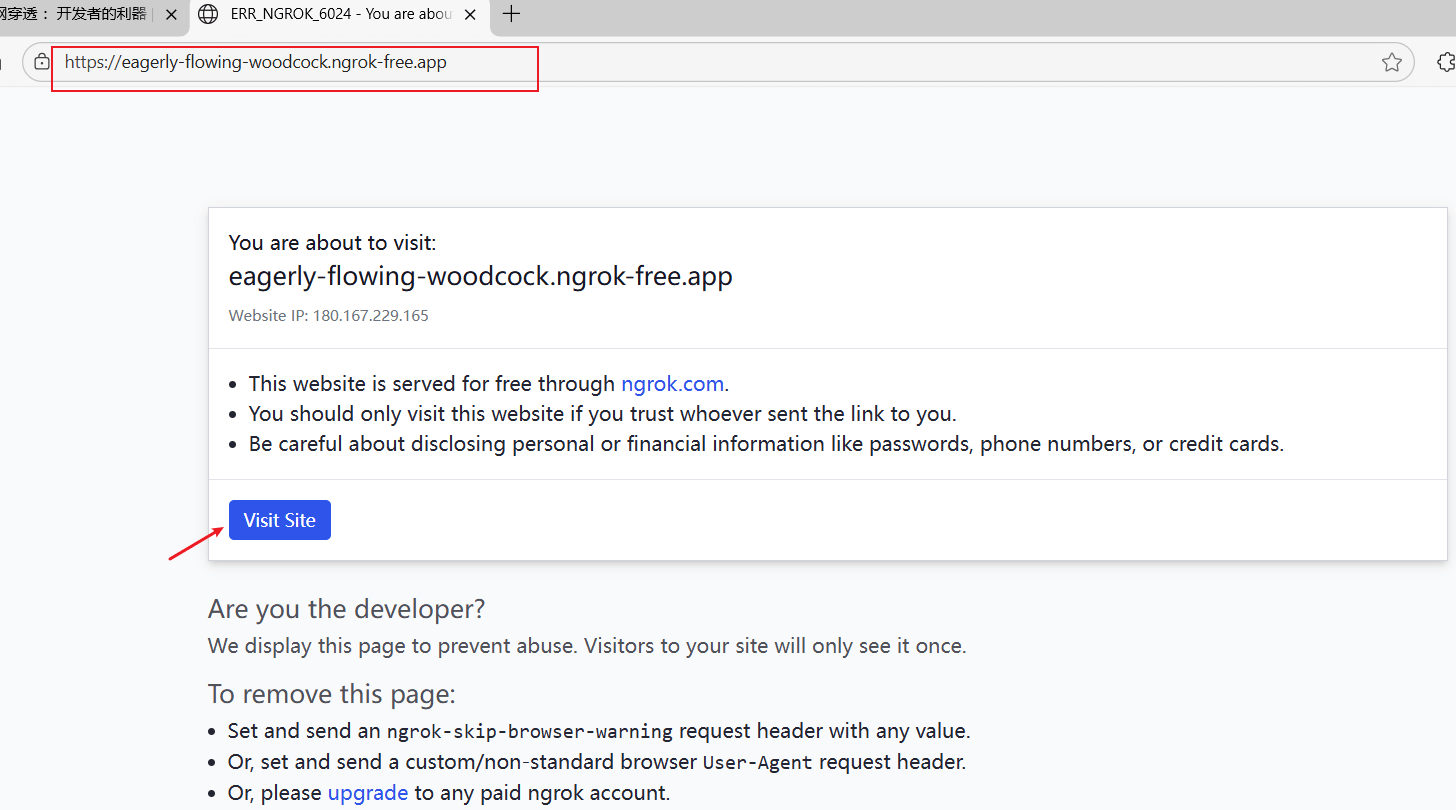Click the User-Agent code text
1456x810 pixels.
[x=758, y=762]
